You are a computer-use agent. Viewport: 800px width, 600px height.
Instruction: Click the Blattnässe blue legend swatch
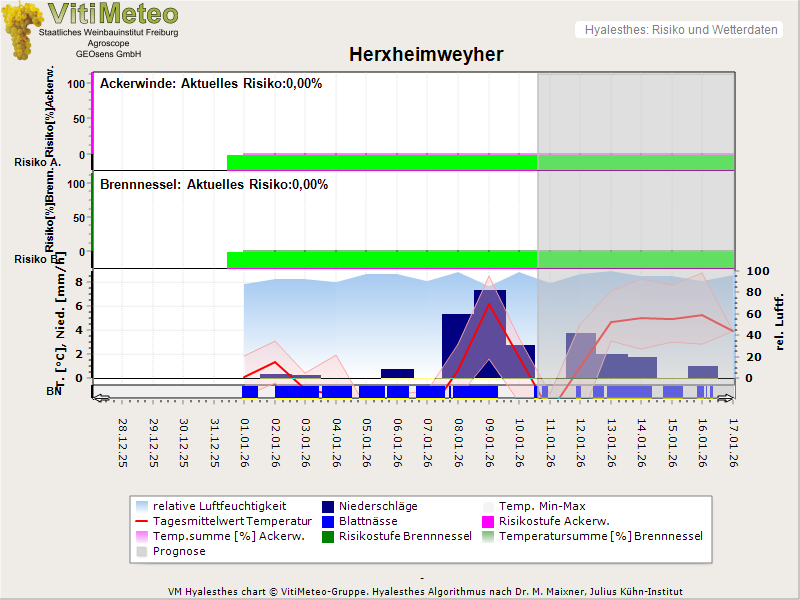point(329,521)
